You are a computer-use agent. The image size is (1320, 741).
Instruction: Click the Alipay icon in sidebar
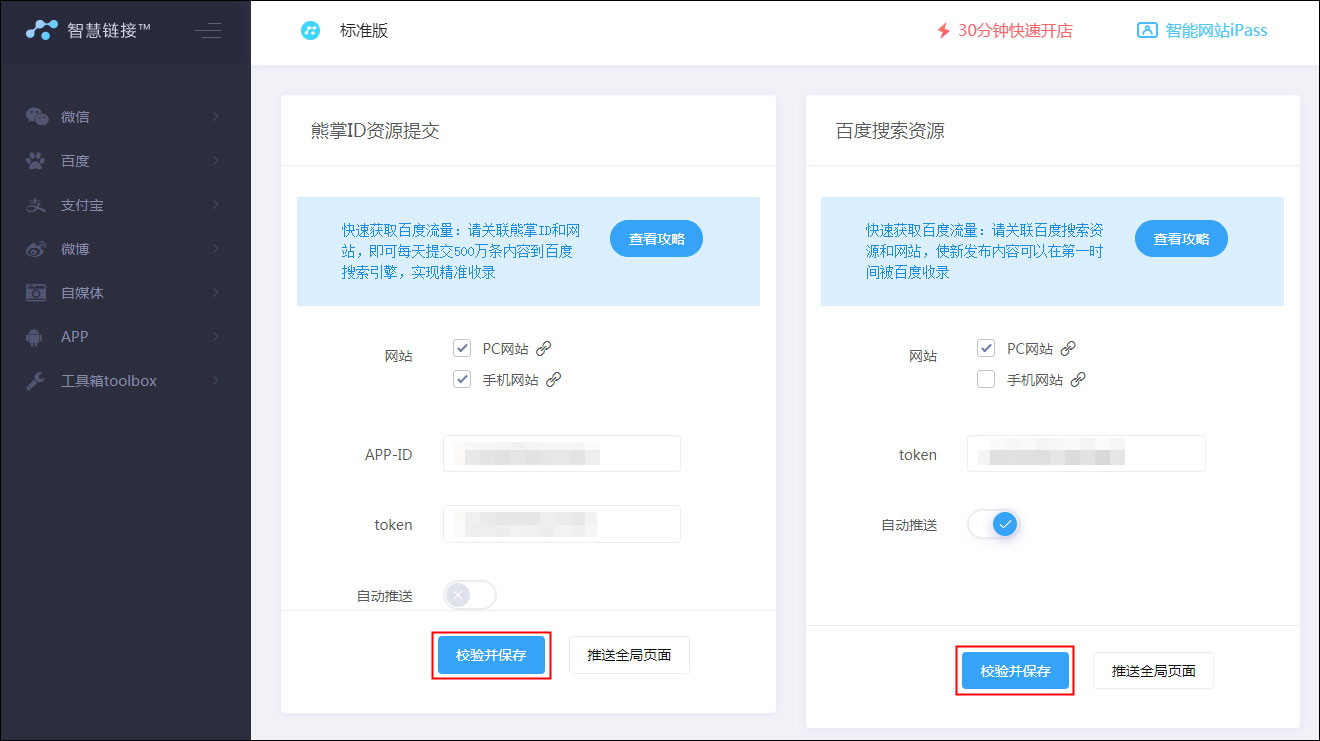[36, 205]
